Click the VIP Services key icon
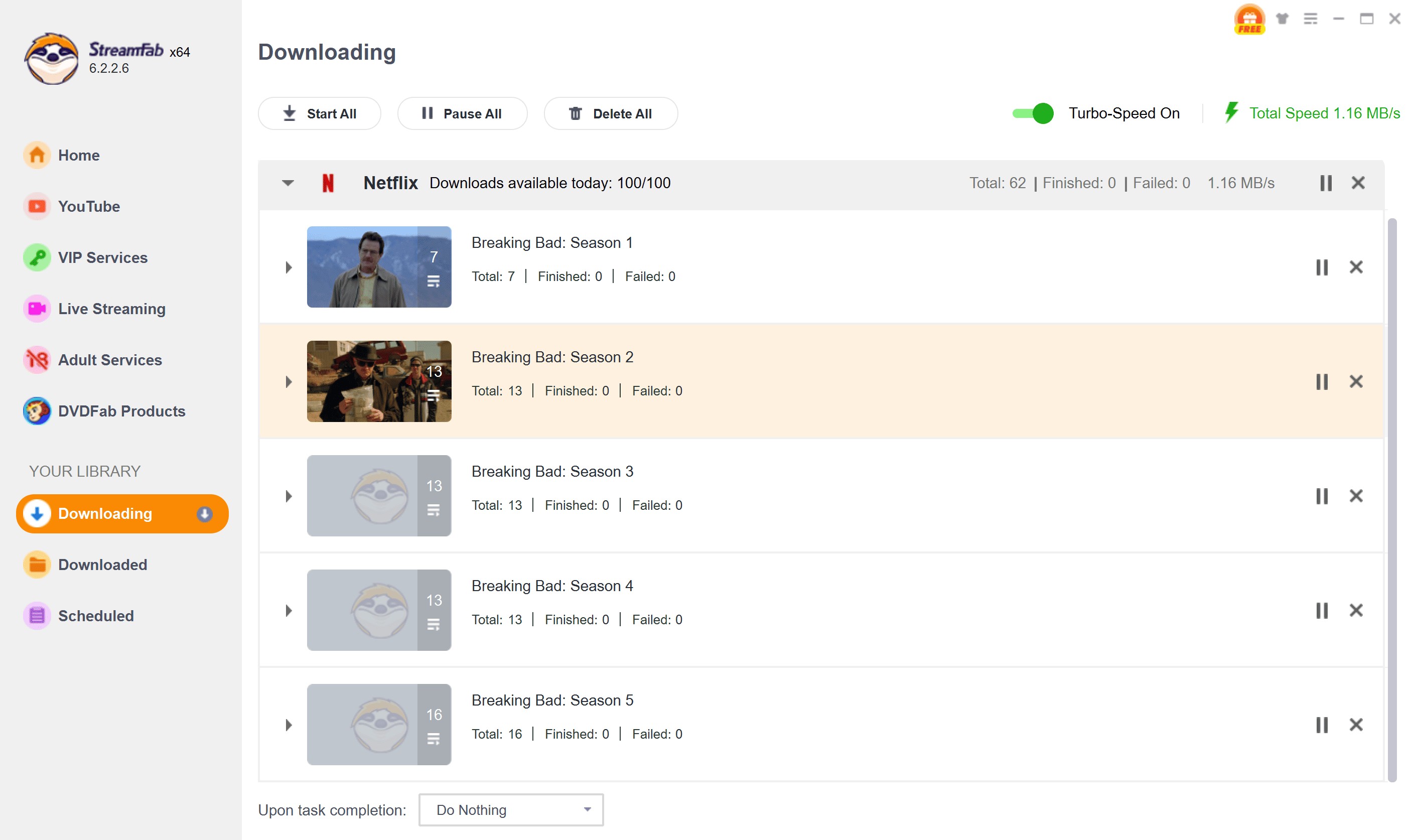Image resolution: width=1416 pixels, height=840 pixels. click(37, 257)
